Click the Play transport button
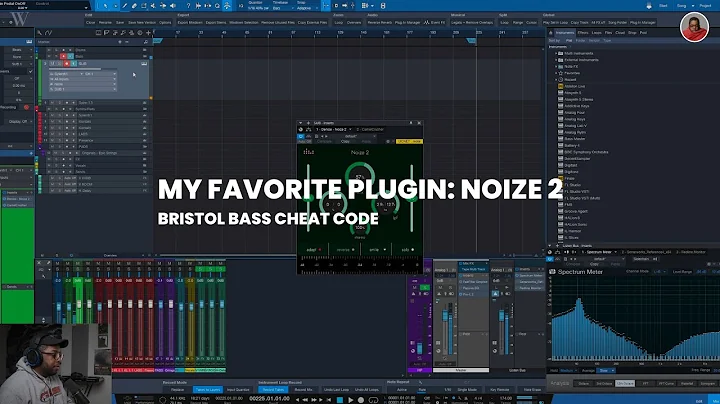The width and height of the screenshot is (720, 404). (350, 399)
